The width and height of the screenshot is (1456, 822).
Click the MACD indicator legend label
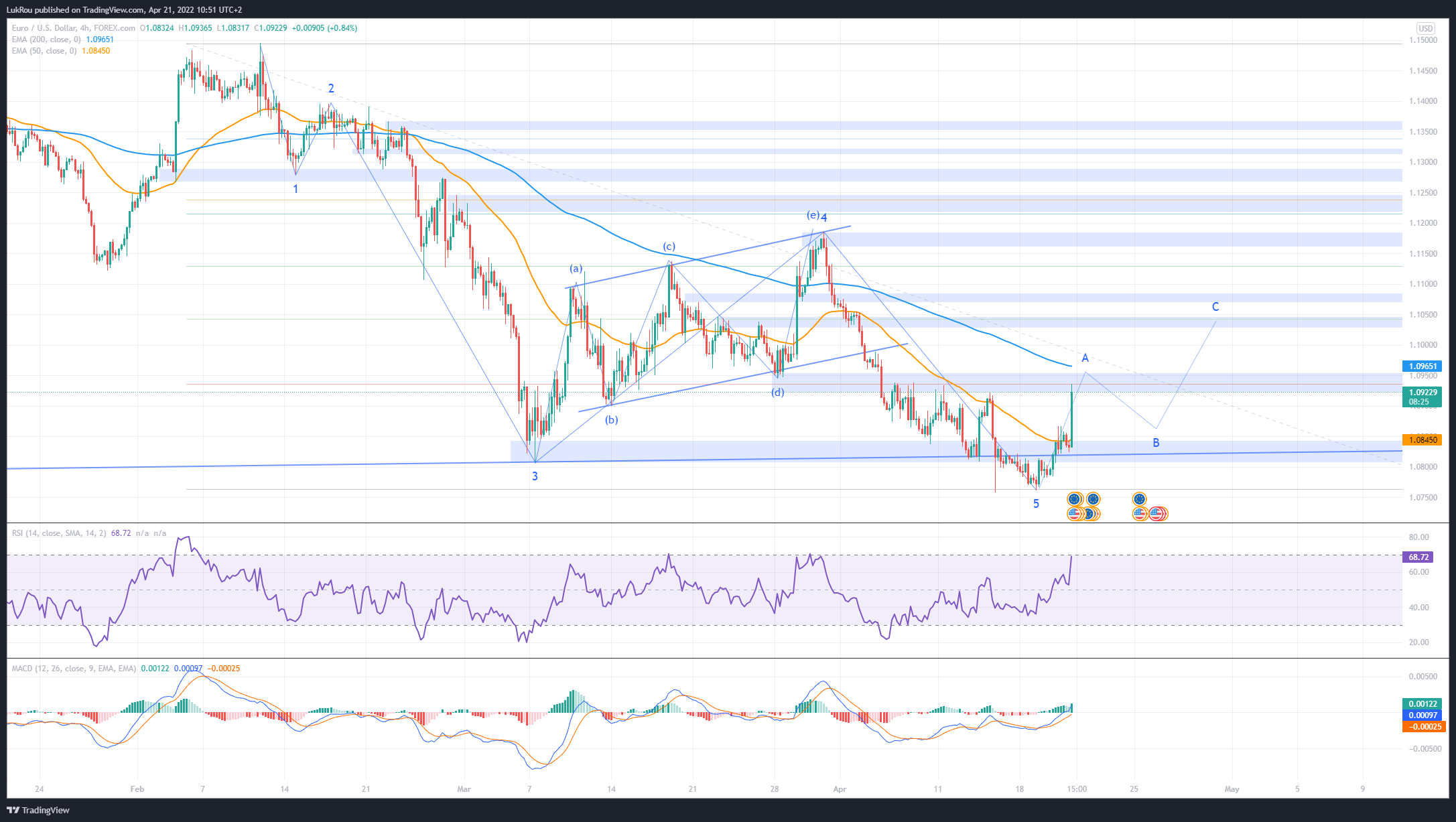coord(73,669)
